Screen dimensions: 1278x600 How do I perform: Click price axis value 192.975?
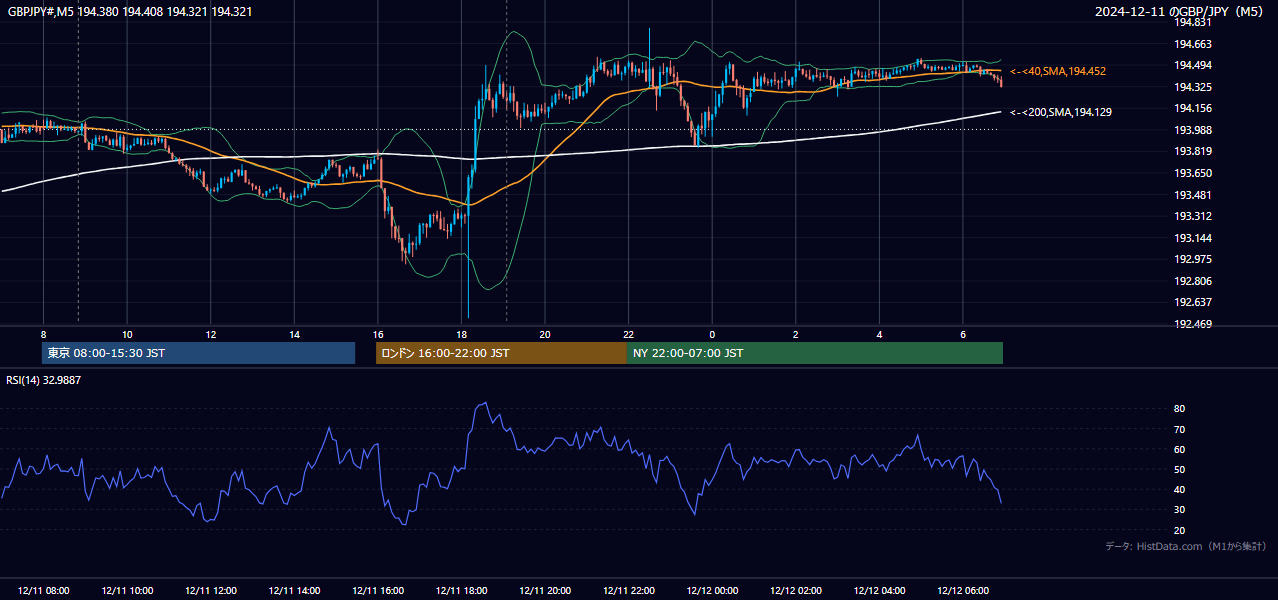1192,259
